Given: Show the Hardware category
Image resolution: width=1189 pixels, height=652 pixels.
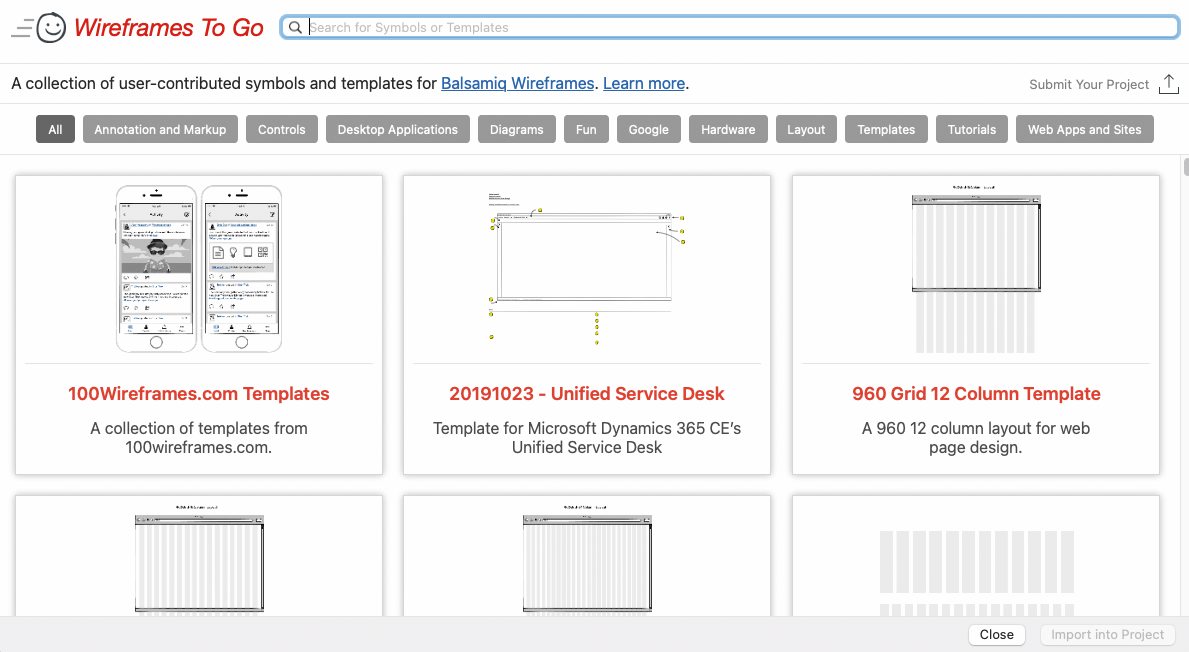Looking at the screenshot, I should pyautogui.click(x=728, y=130).
